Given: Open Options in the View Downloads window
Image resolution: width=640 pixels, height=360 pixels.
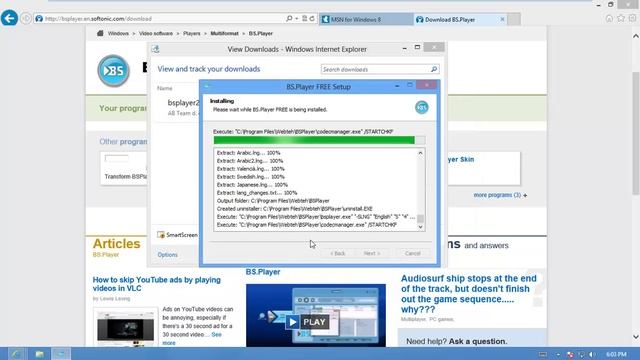Looking at the screenshot, I should coord(167,255).
